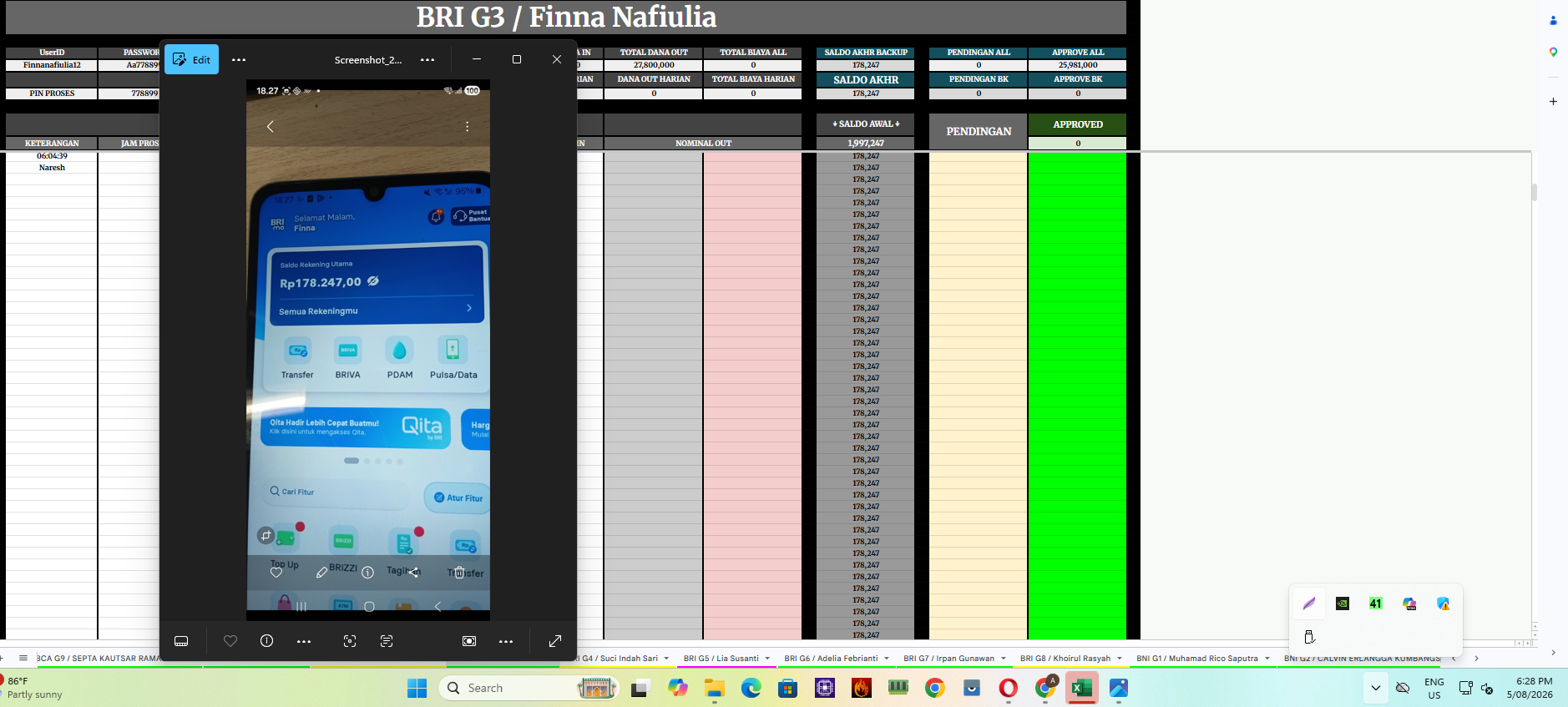Open dropdown arrow on Irpan Gunawan tab
Screen dimensions: 1568x707
tap(1003, 659)
